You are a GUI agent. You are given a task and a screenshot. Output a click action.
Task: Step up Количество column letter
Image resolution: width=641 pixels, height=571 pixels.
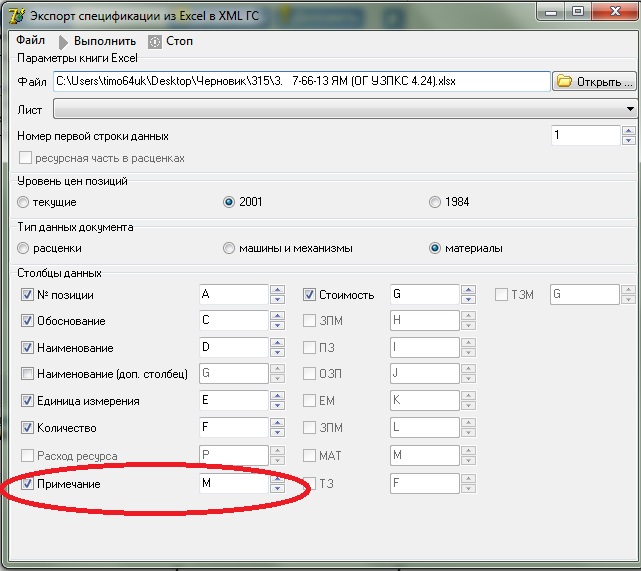click(x=277, y=423)
